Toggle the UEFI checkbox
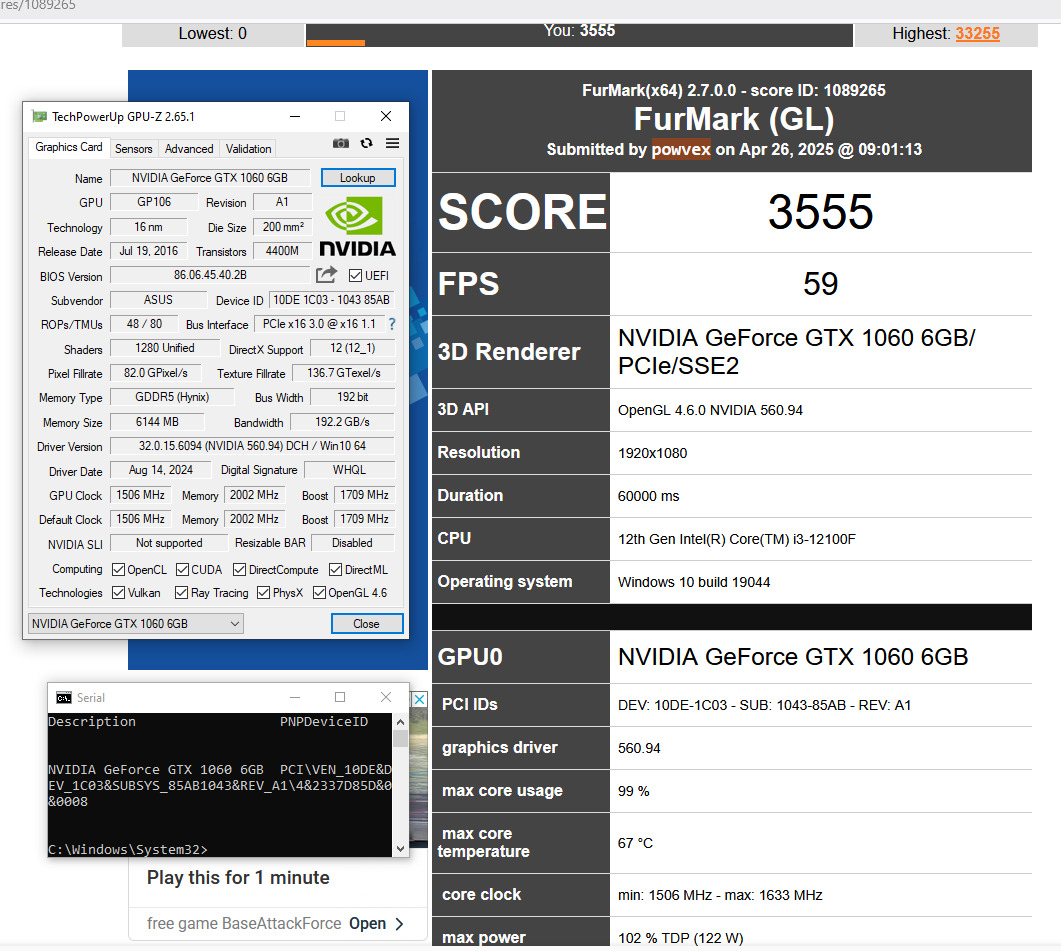Viewport: 1061px width, 951px height. click(356, 275)
